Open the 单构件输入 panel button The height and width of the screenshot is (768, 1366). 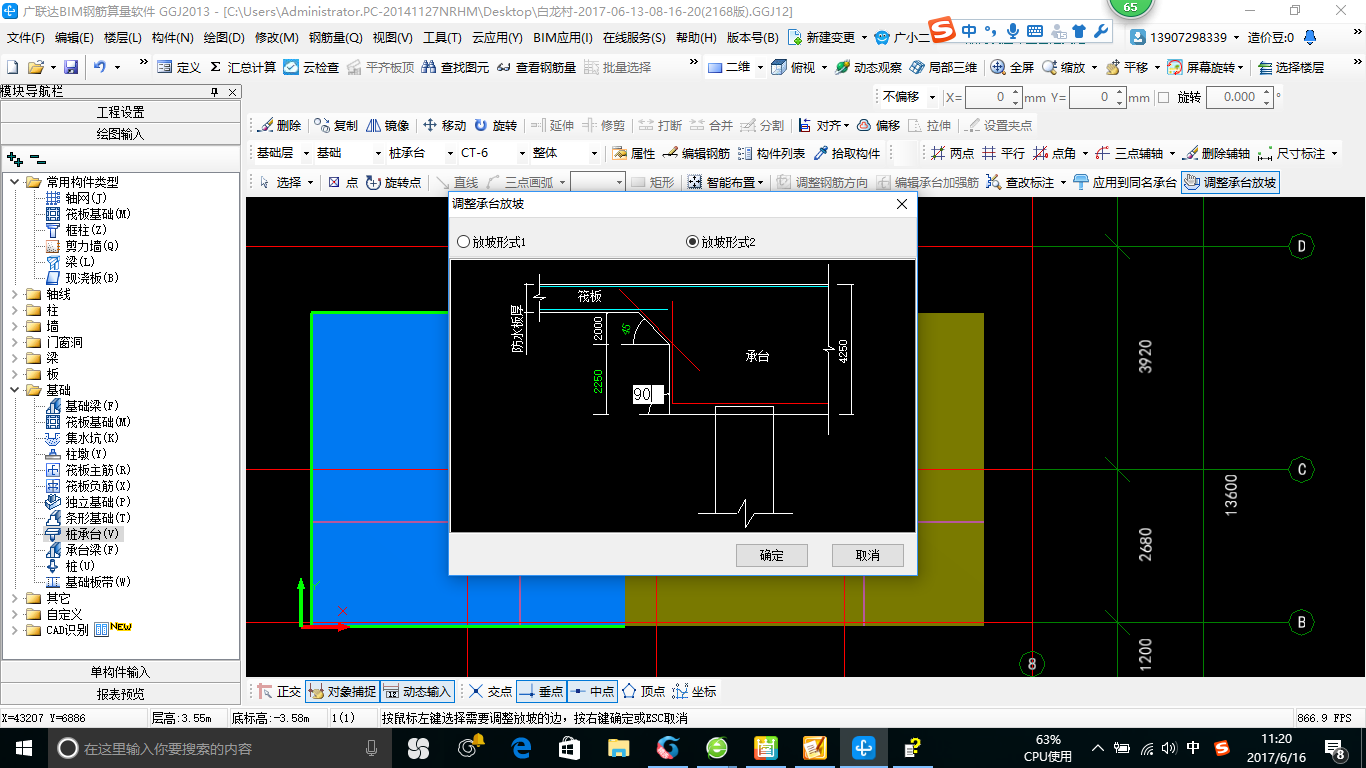pos(120,672)
